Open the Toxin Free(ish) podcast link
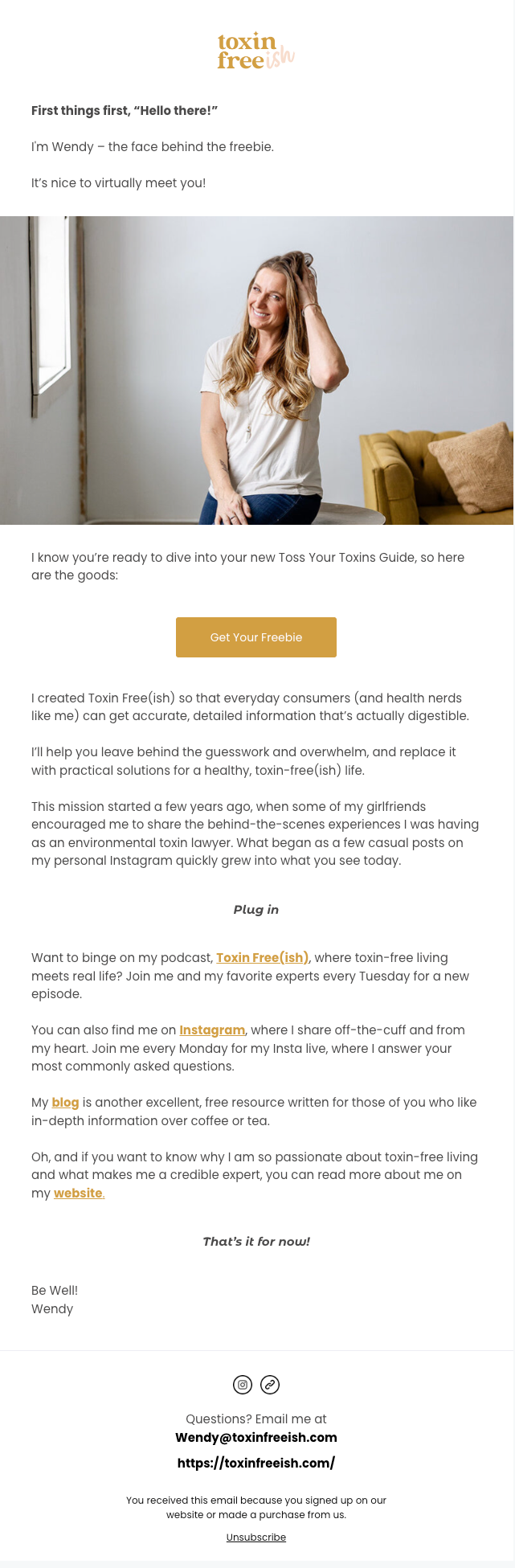Image resolution: width=515 pixels, height=1568 pixels. pos(262,957)
